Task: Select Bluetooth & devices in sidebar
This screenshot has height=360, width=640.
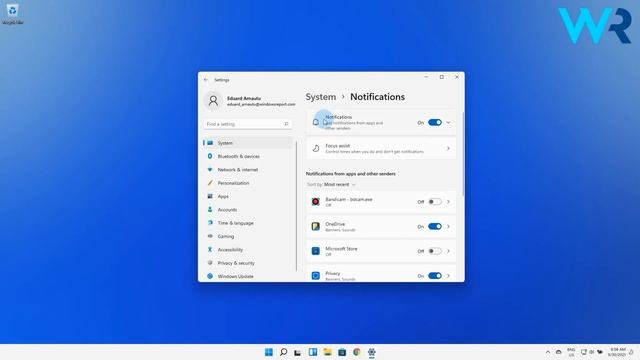Action: click(248, 156)
